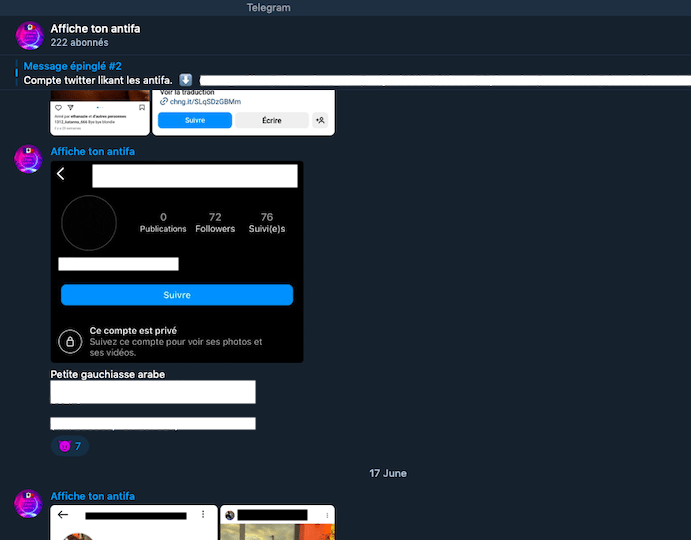Jump to Message épinglé #2
Image resolution: width=691 pixels, height=540 pixels.
point(72,66)
